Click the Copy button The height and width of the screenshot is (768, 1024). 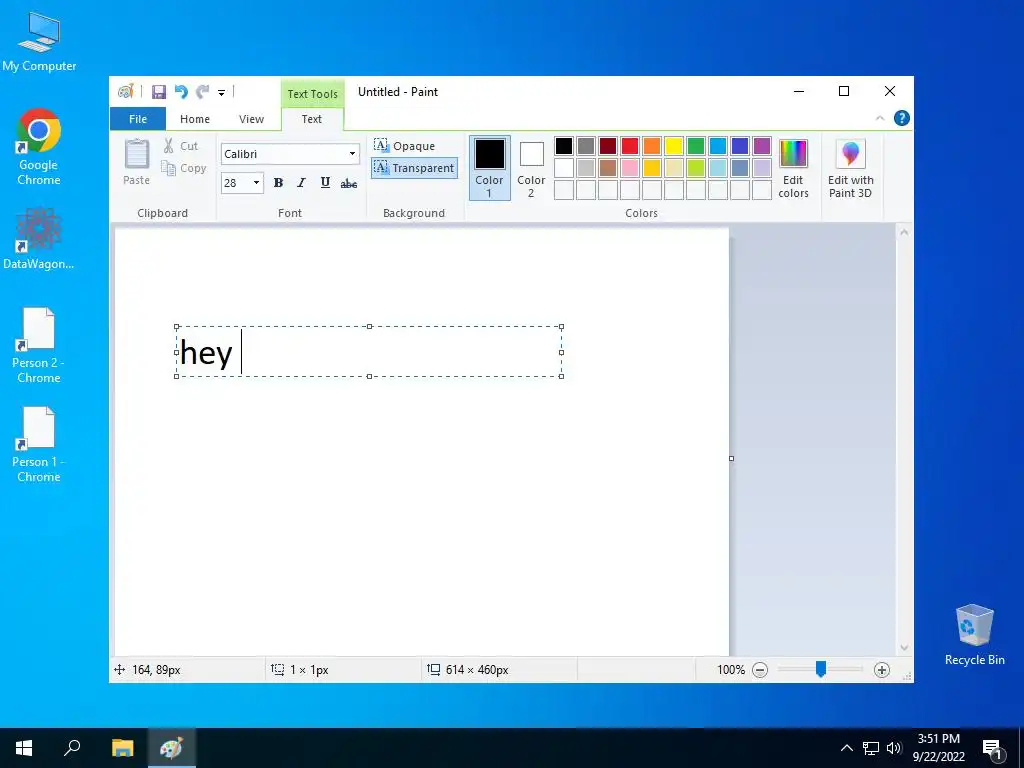pyautogui.click(x=184, y=168)
